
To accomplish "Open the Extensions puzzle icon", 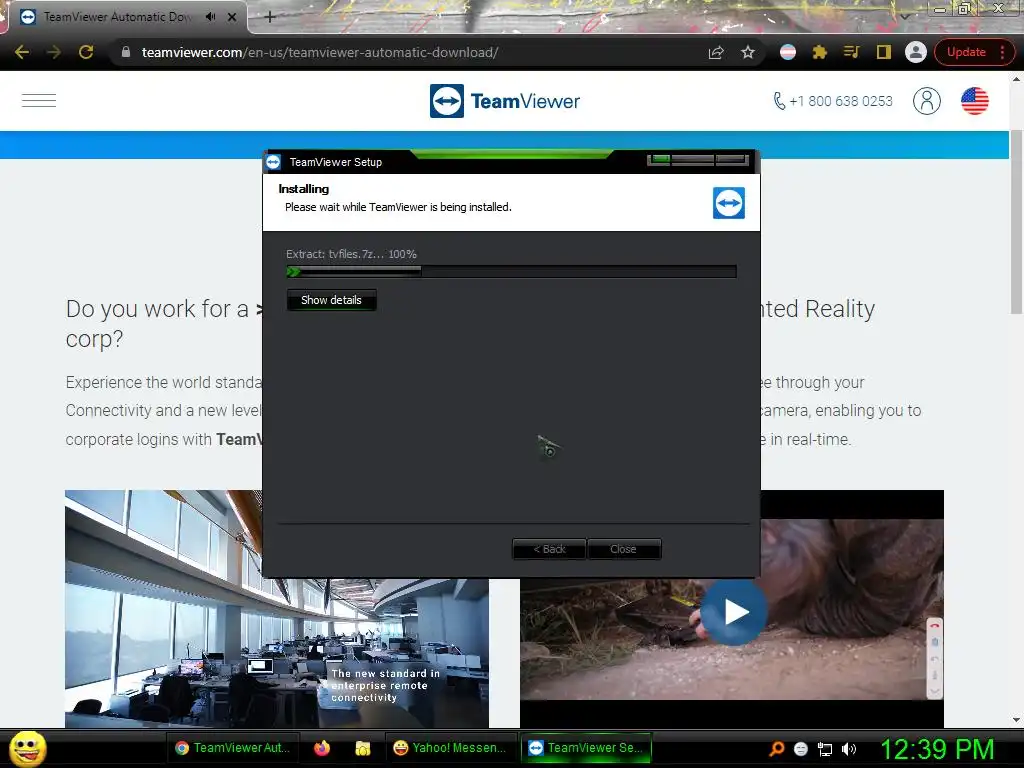I will coord(820,52).
